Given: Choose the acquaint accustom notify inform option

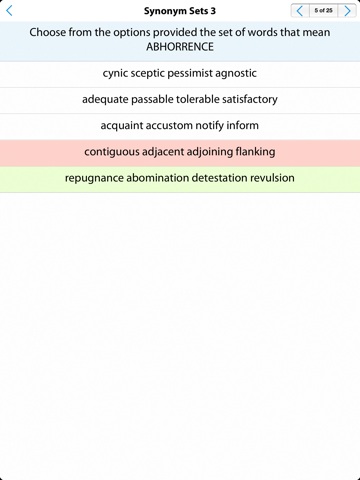Looking at the screenshot, I should point(180,126).
